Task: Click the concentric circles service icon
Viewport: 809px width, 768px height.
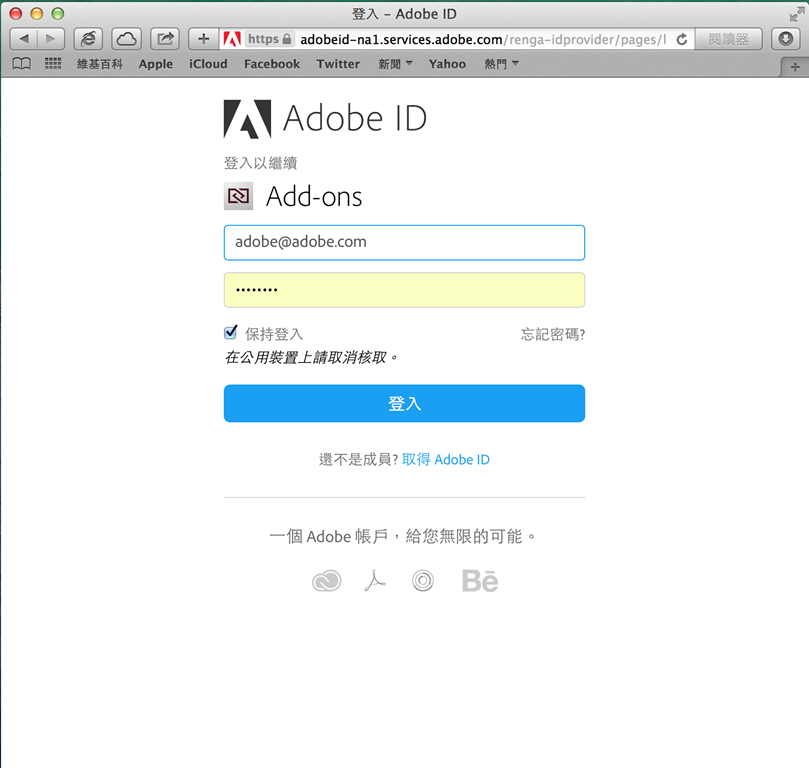Action: [x=423, y=581]
